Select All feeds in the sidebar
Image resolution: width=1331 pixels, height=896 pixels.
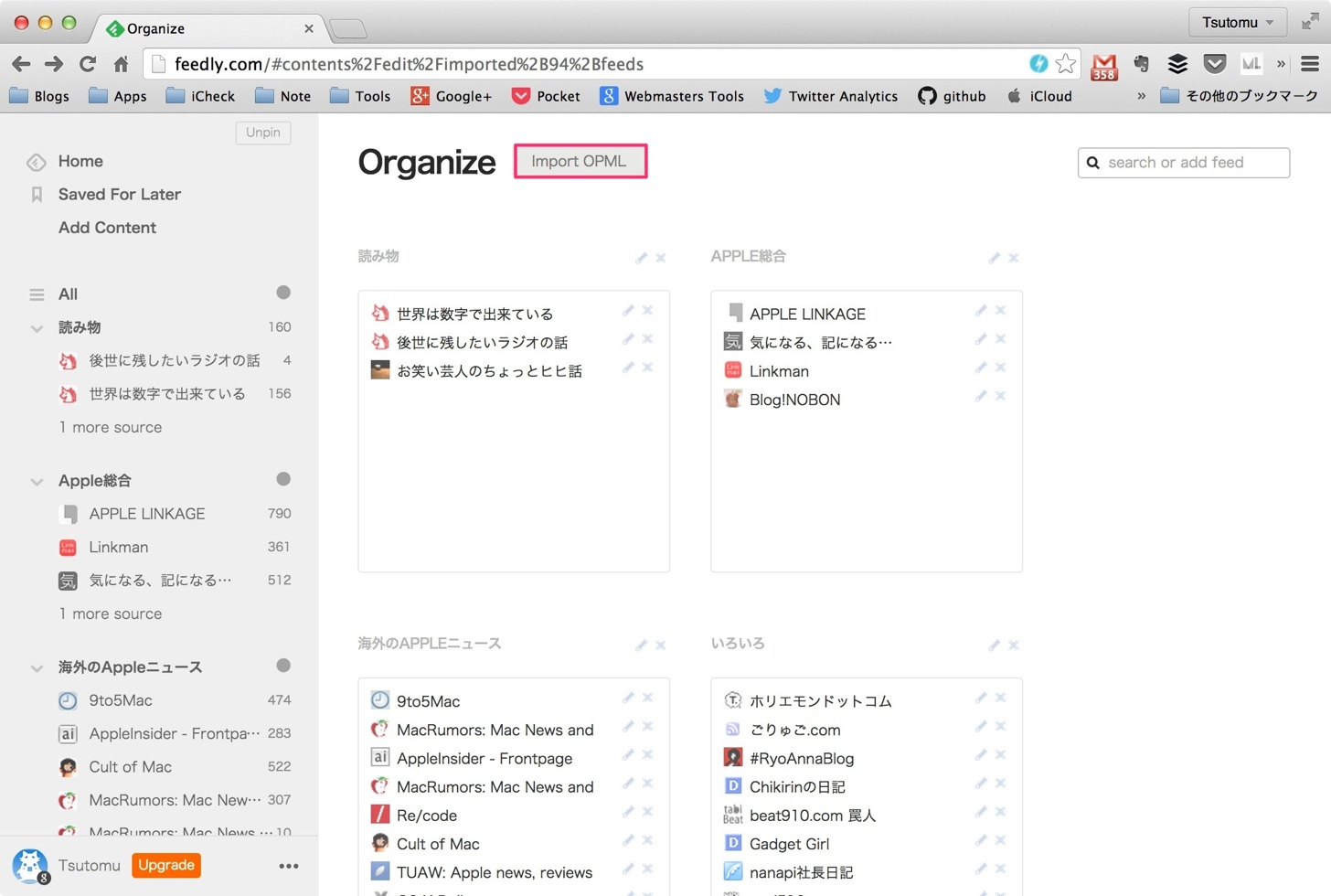click(68, 293)
